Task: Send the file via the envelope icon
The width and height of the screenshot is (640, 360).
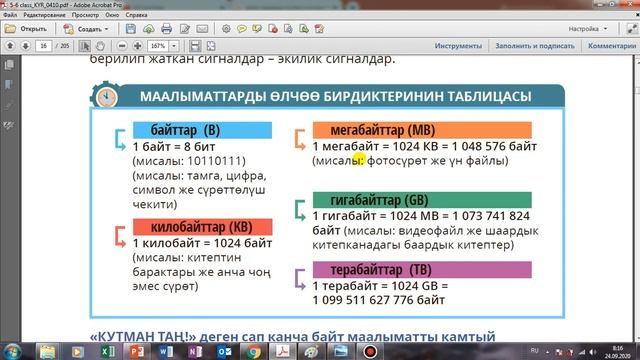Action: (202, 29)
